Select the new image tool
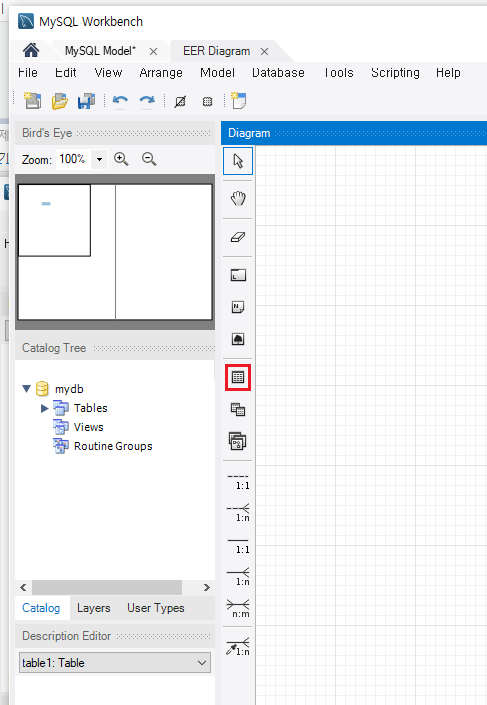Viewport: 487px width, 705px height. (238, 339)
